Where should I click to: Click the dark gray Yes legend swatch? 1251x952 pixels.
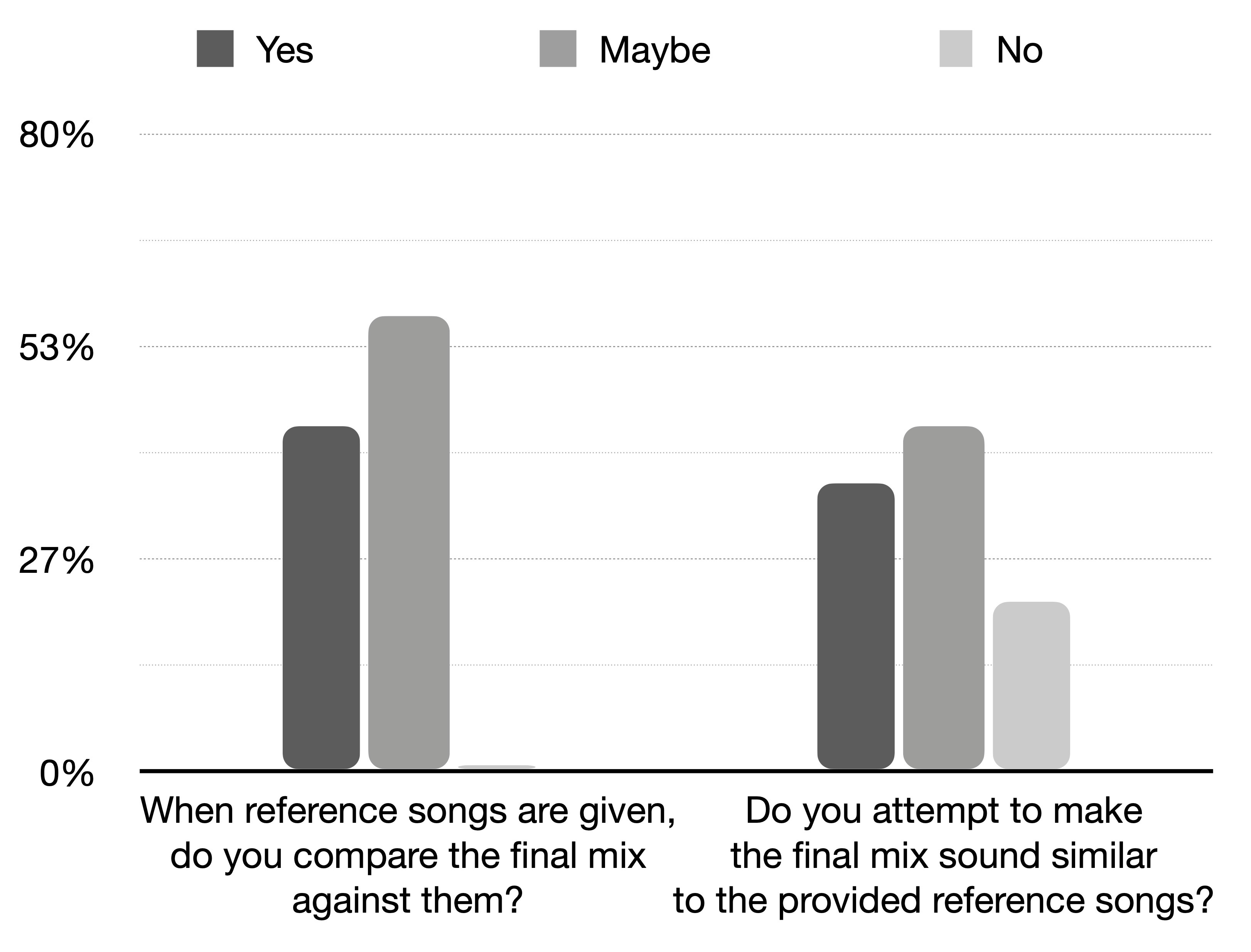pos(215,49)
